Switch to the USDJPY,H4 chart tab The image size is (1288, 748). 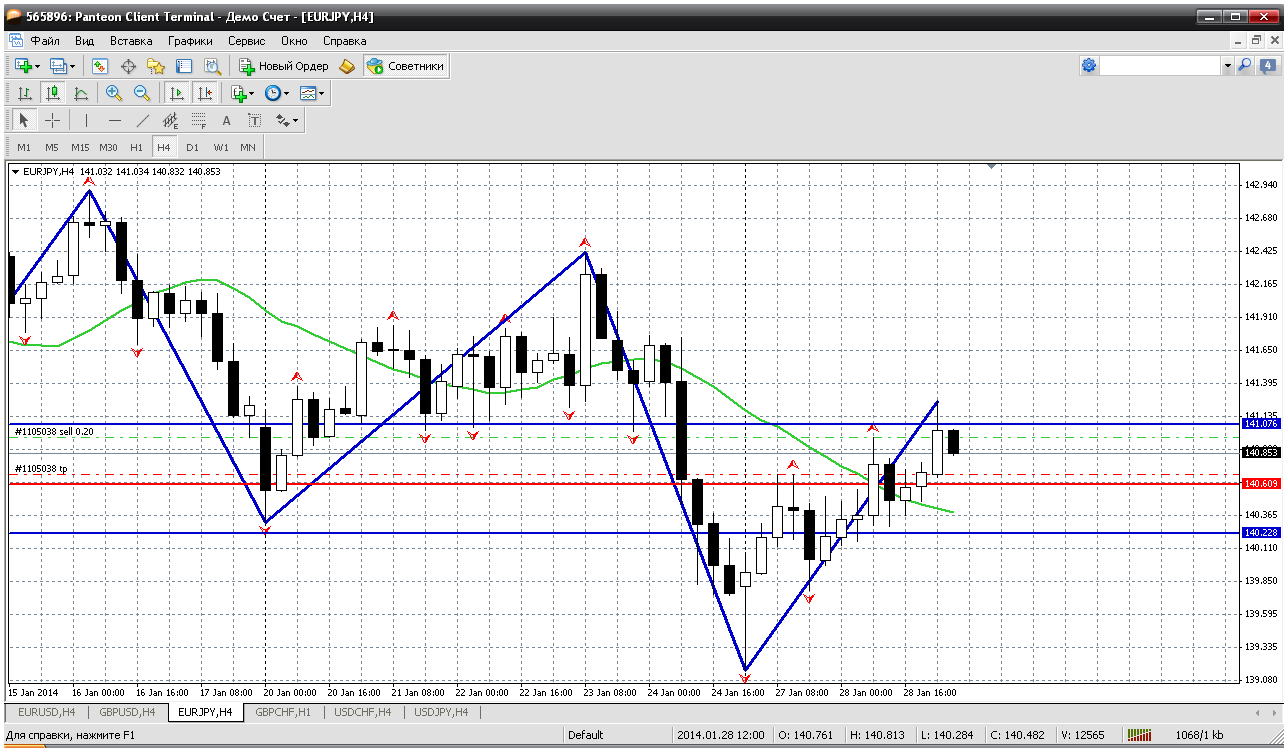(441, 712)
